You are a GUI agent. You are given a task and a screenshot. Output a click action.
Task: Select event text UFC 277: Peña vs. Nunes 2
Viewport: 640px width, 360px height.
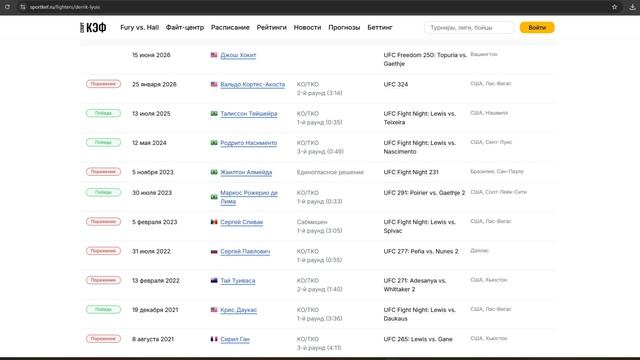pyautogui.click(x=421, y=251)
